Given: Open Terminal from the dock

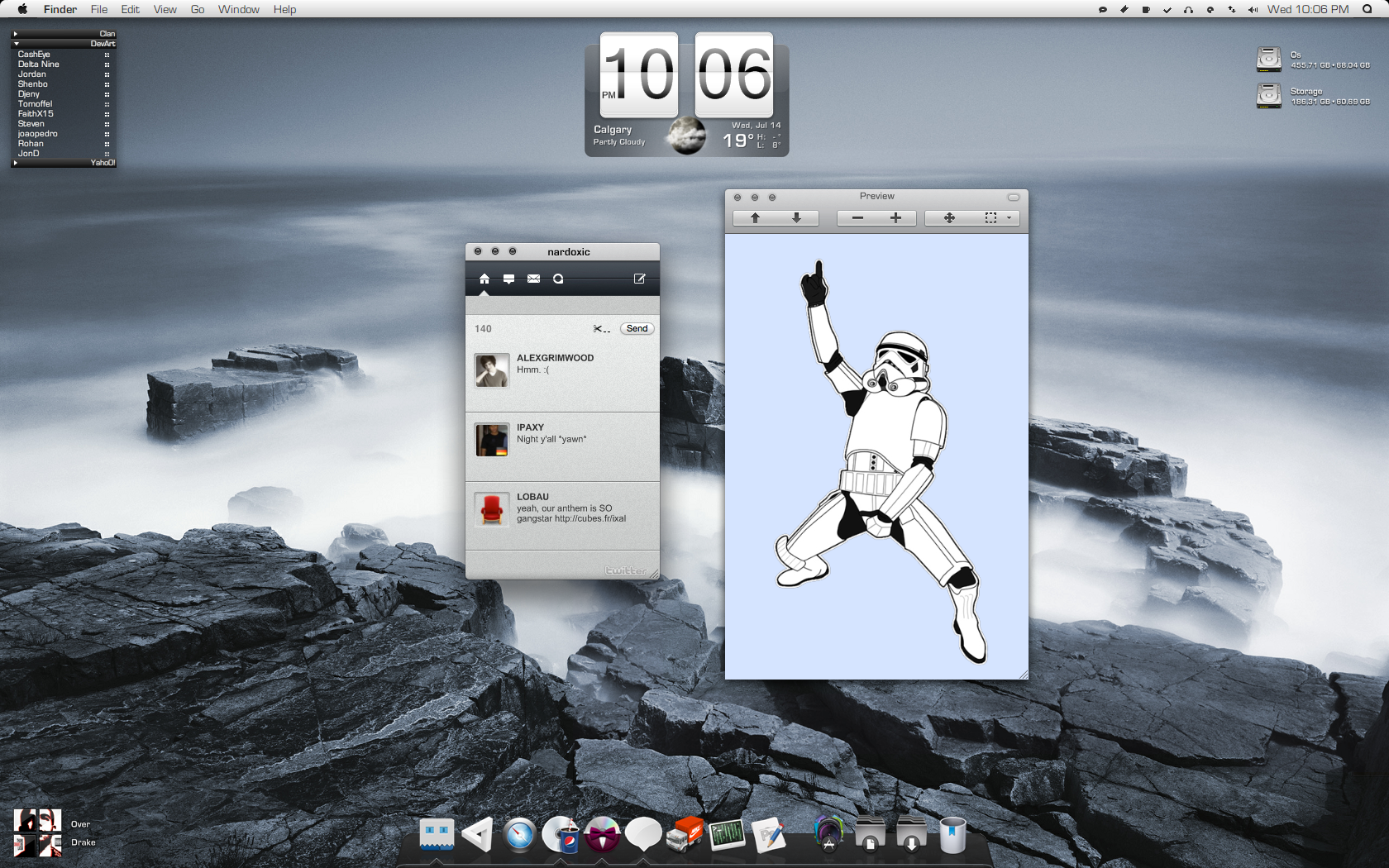Looking at the screenshot, I should pyautogui.click(x=727, y=835).
